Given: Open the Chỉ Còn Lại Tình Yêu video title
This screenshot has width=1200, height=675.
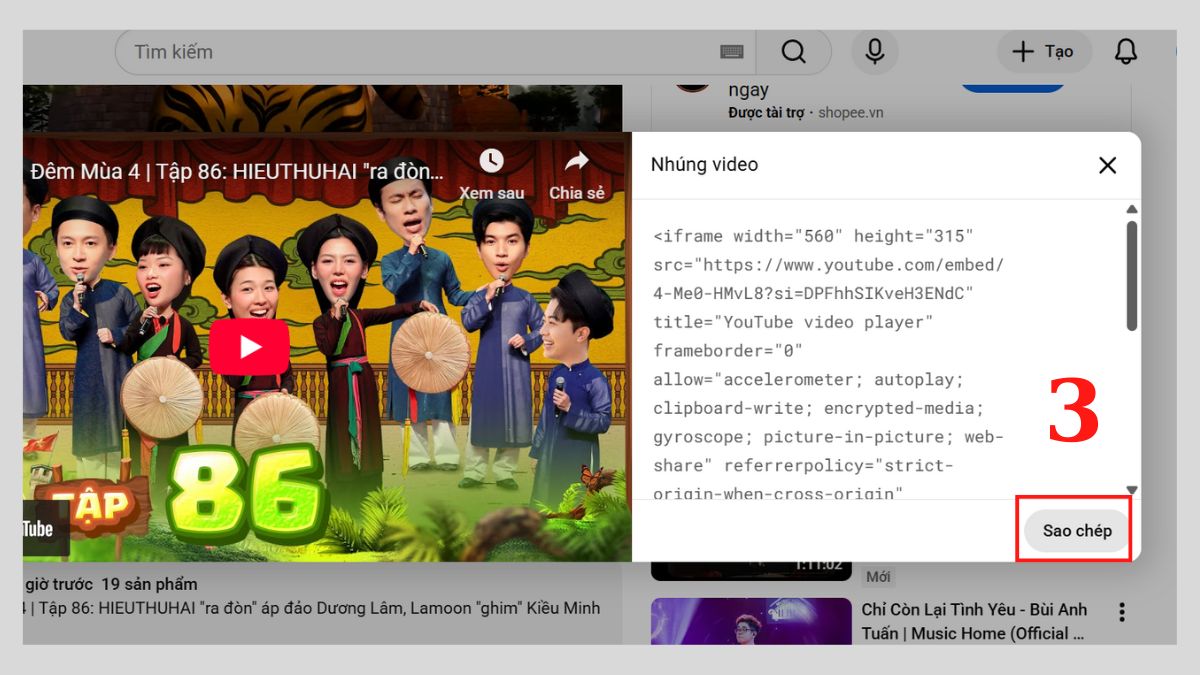Looking at the screenshot, I should click(975, 621).
